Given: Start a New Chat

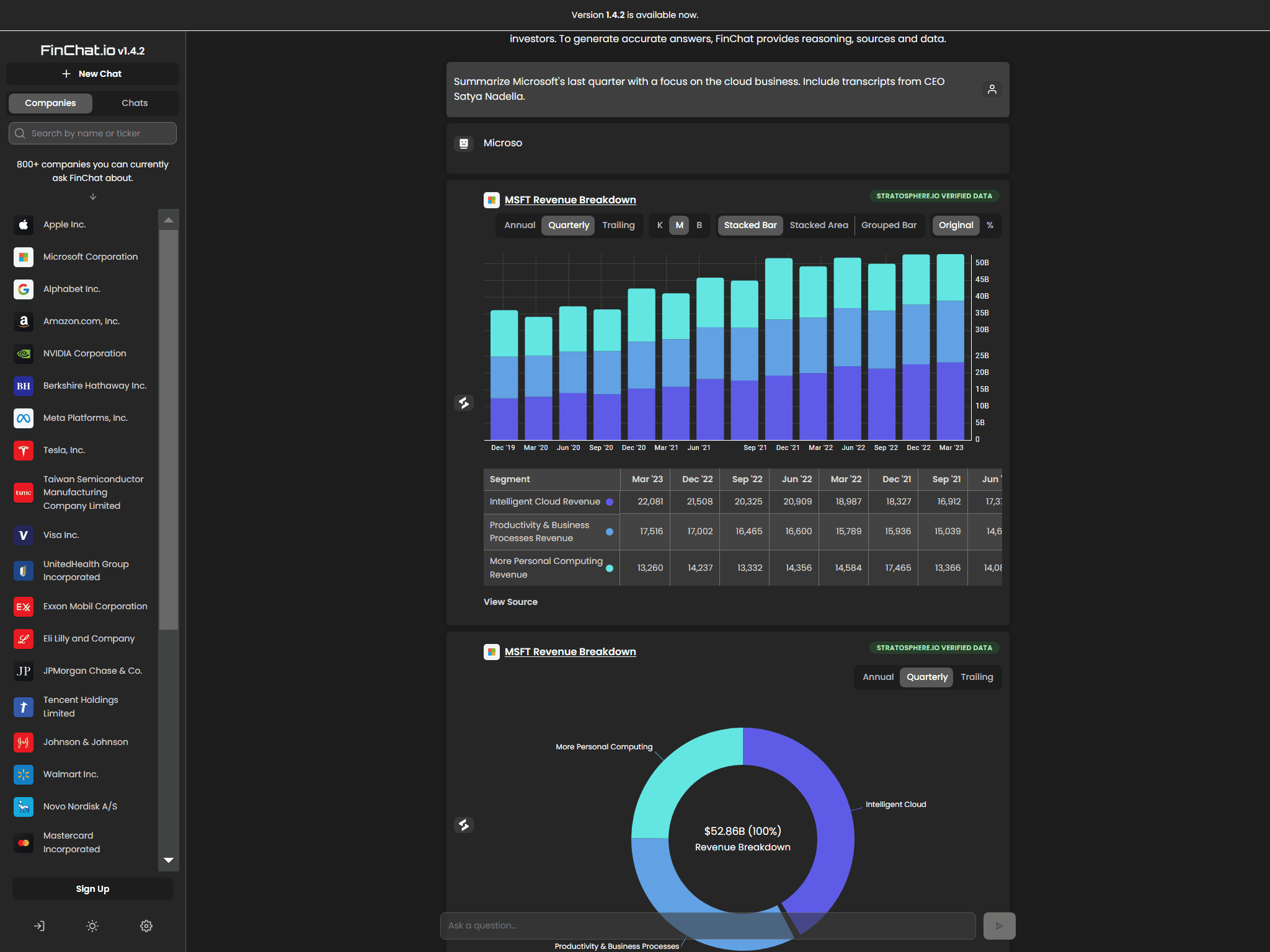Looking at the screenshot, I should point(92,74).
